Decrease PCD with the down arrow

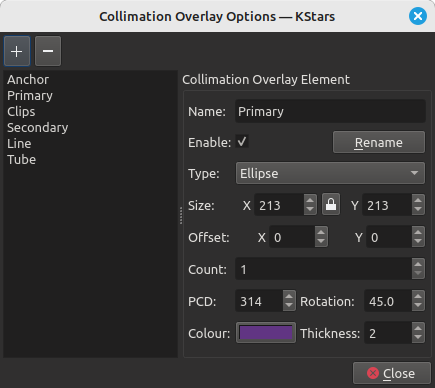click(x=289, y=306)
